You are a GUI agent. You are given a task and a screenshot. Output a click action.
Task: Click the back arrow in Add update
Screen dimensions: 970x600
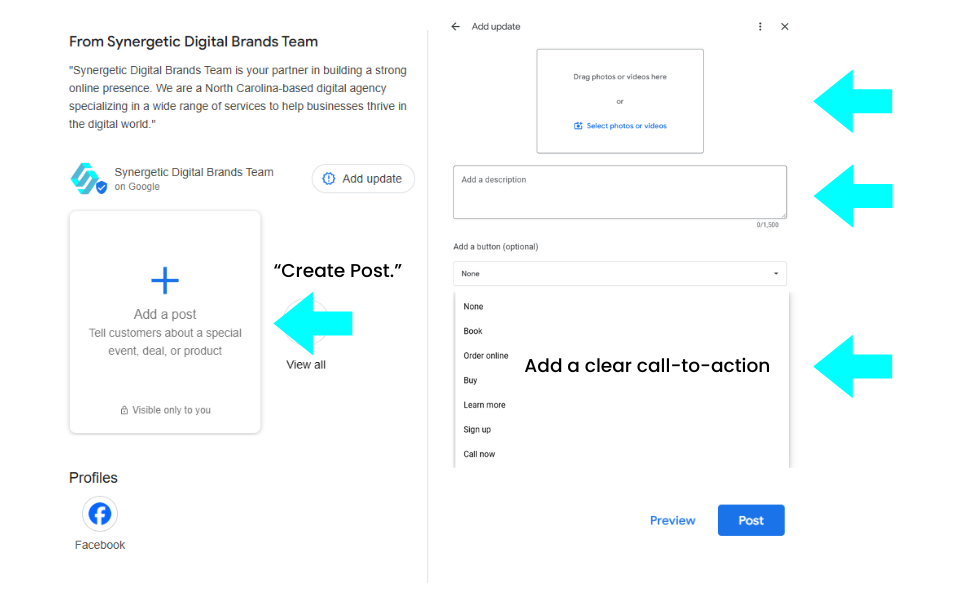click(456, 27)
